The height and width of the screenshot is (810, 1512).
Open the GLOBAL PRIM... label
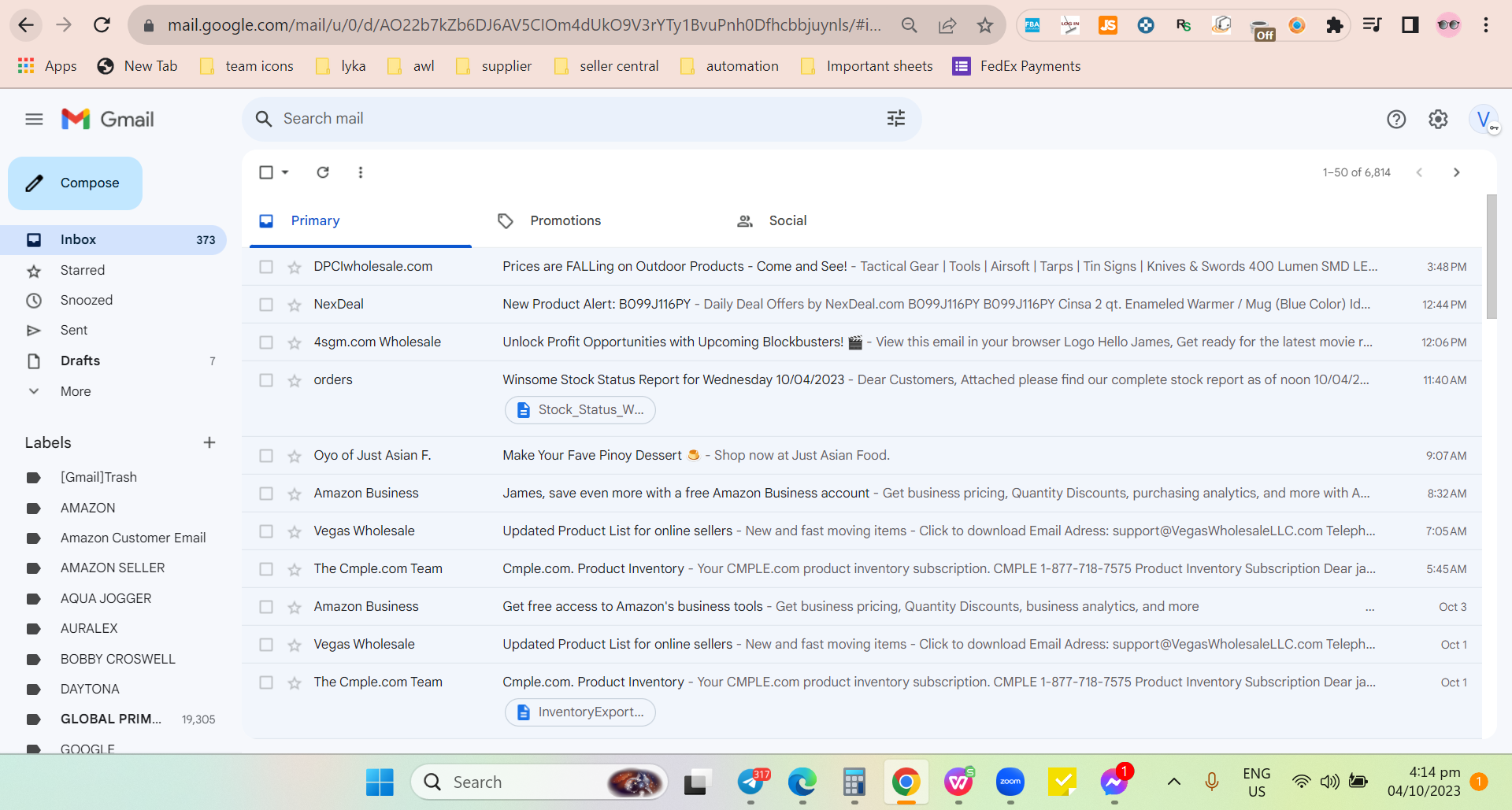point(113,719)
